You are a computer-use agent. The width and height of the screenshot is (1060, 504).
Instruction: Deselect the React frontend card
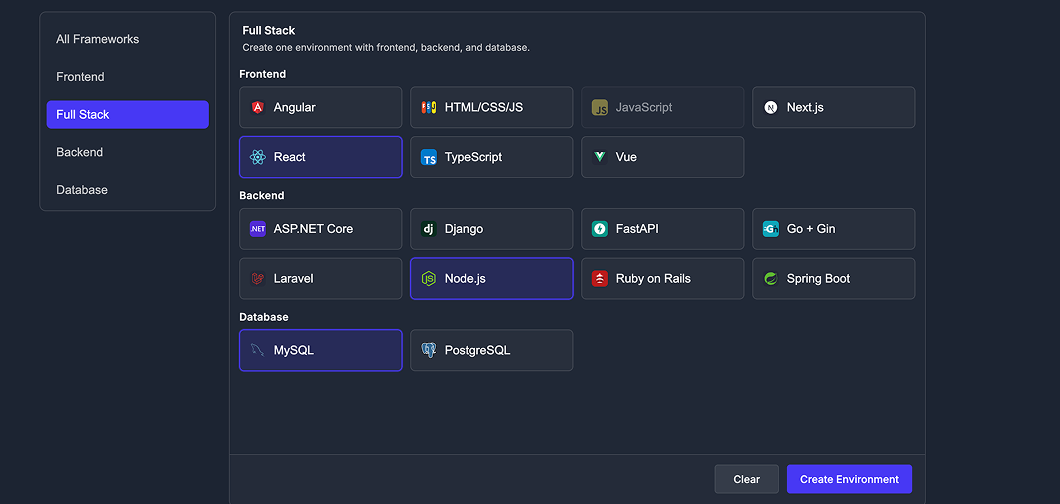coord(320,157)
